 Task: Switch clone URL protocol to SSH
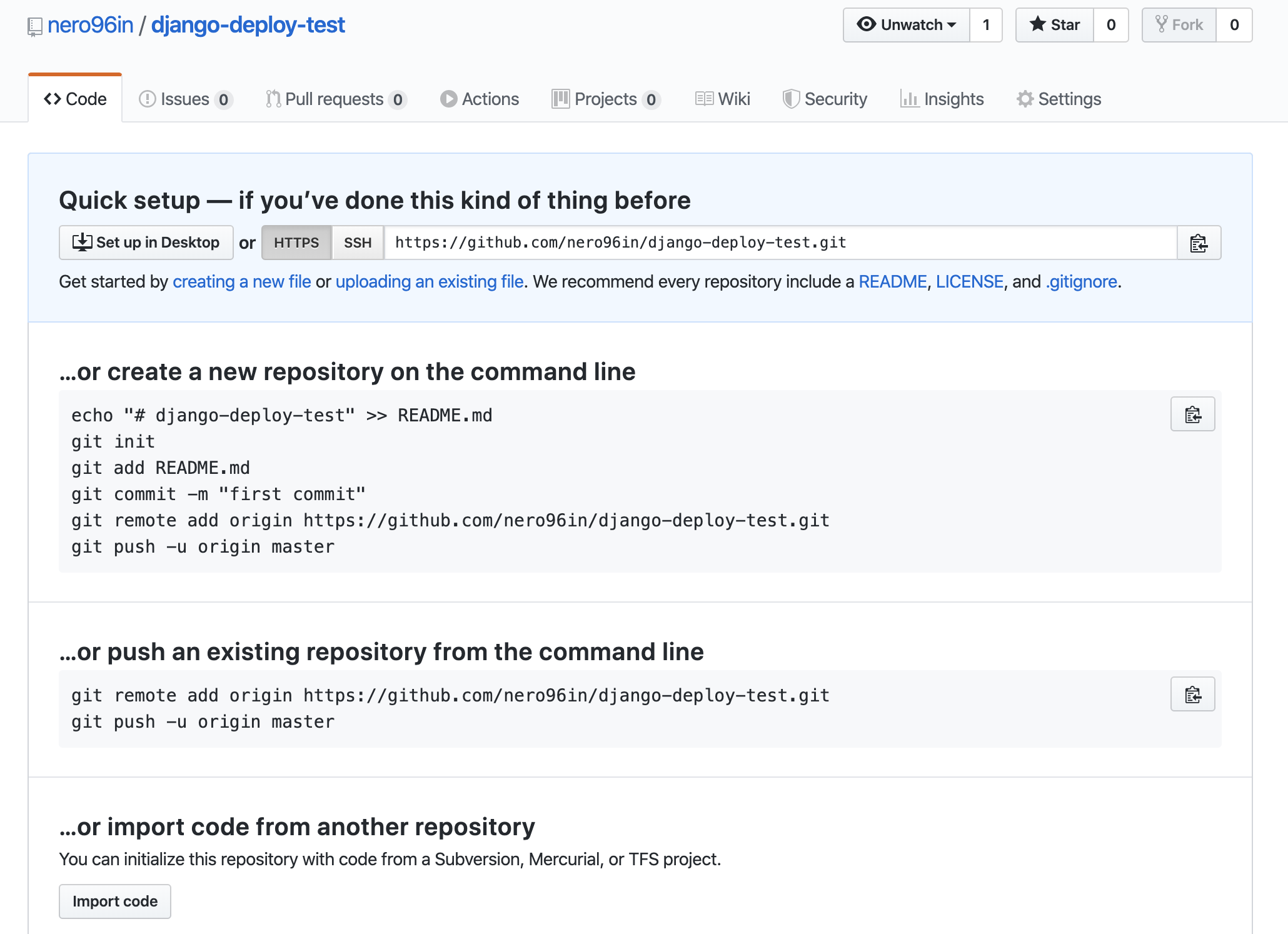pos(358,243)
